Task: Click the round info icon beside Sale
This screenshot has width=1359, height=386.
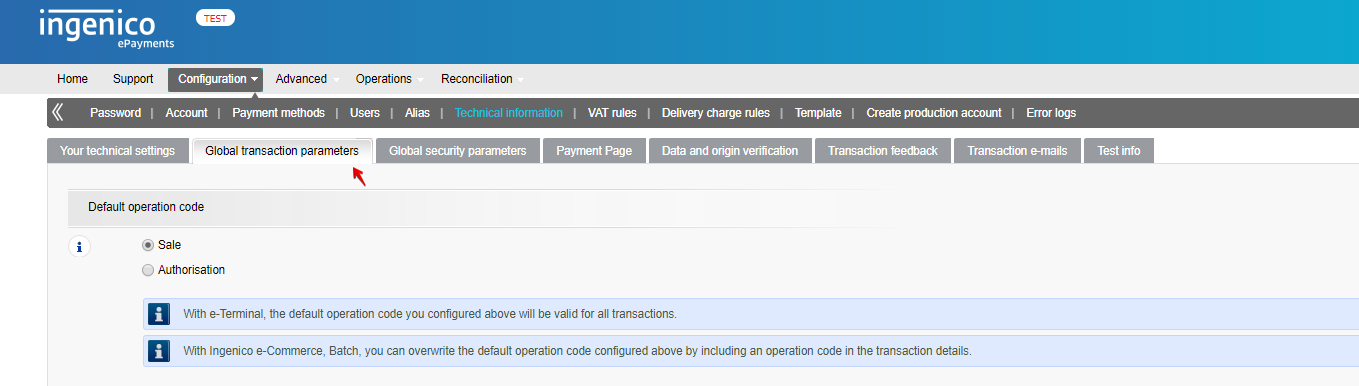Action: [x=79, y=246]
